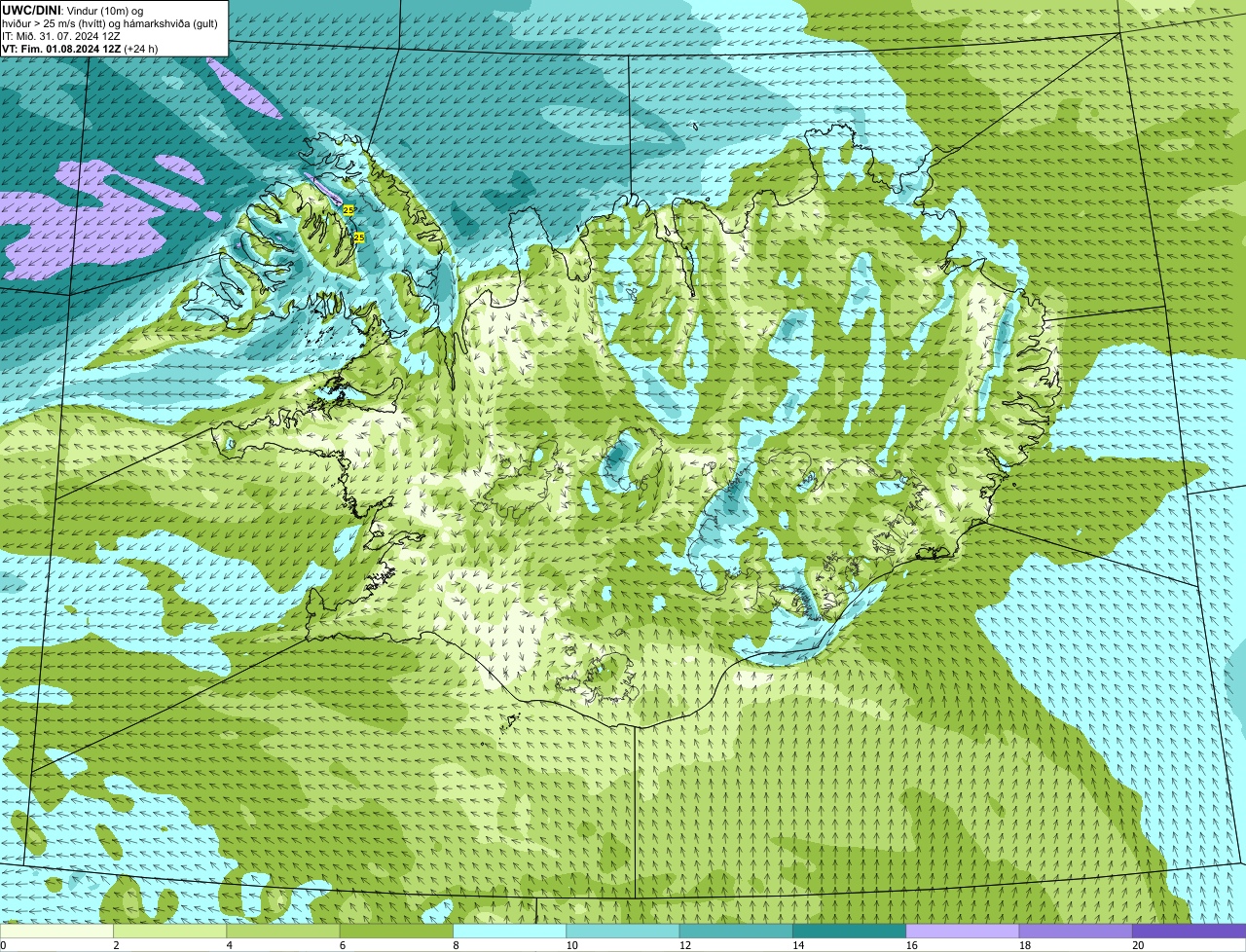1246x952 pixels.
Task: Click the 18–20 m/s purple legend swatch
Action: pyautogui.click(x=1076, y=931)
